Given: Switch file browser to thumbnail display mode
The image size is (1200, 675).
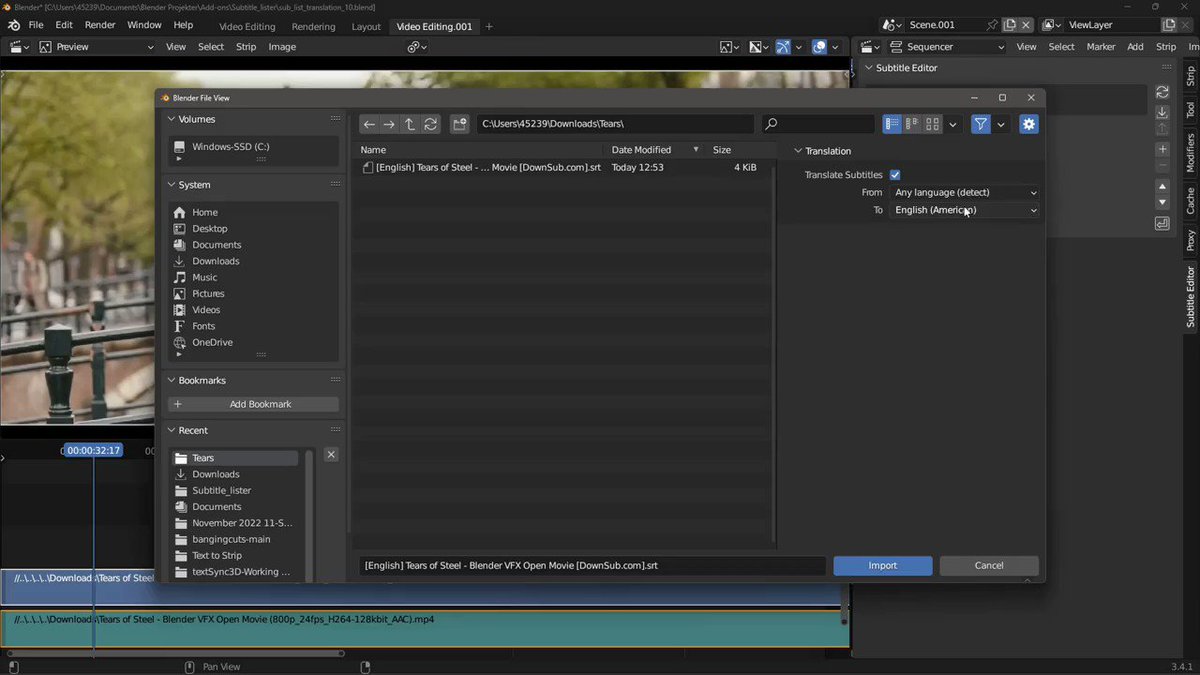Looking at the screenshot, I should click(932, 124).
